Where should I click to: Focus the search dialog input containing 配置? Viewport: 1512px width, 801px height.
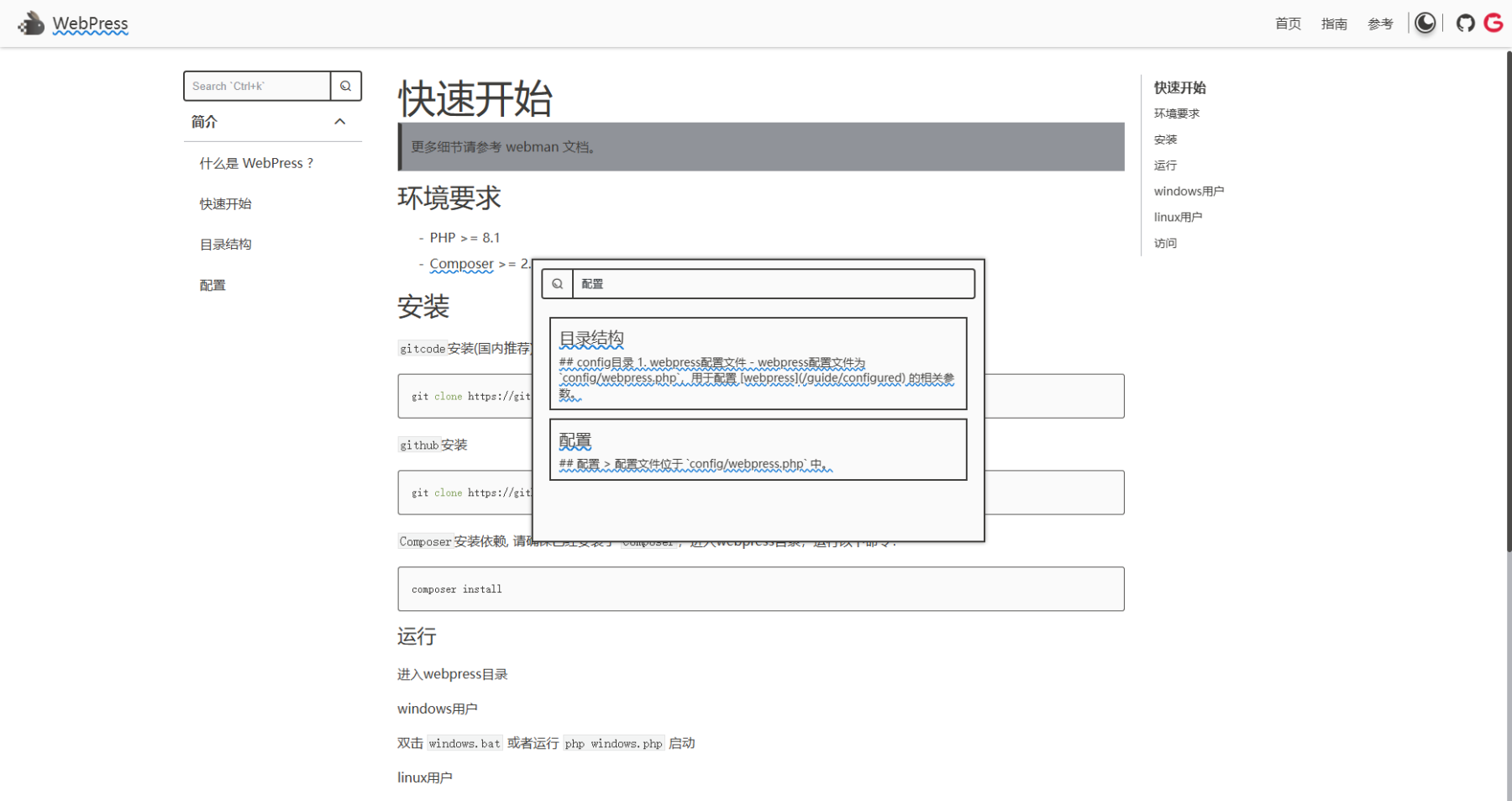774,284
